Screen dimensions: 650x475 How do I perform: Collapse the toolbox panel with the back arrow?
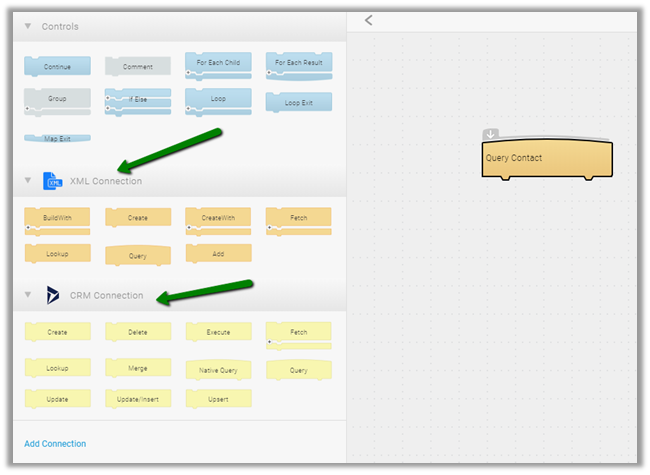coord(368,20)
